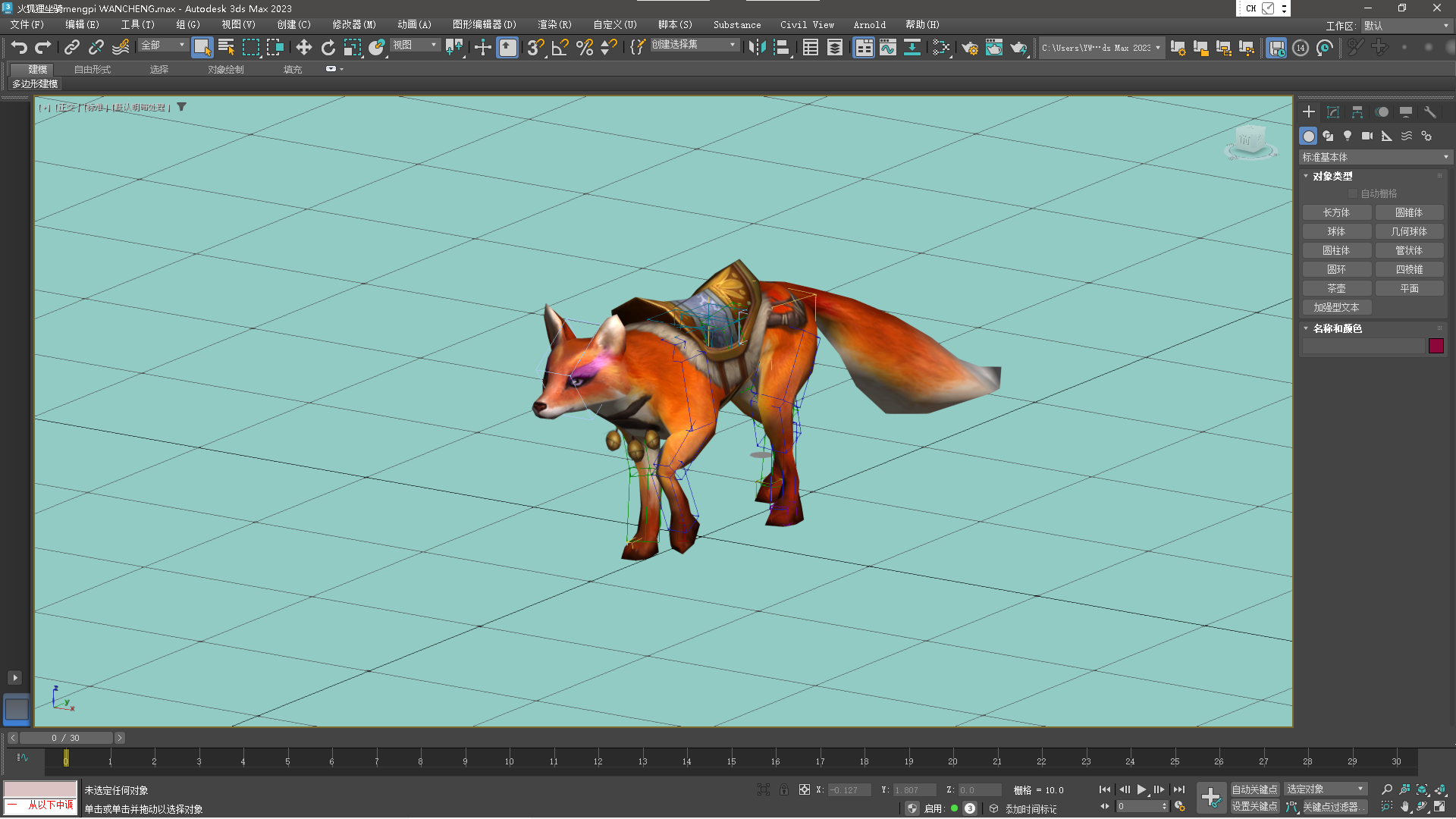This screenshot has width=1456, height=819.
Task: Activate the Select Object tool
Action: 202,47
